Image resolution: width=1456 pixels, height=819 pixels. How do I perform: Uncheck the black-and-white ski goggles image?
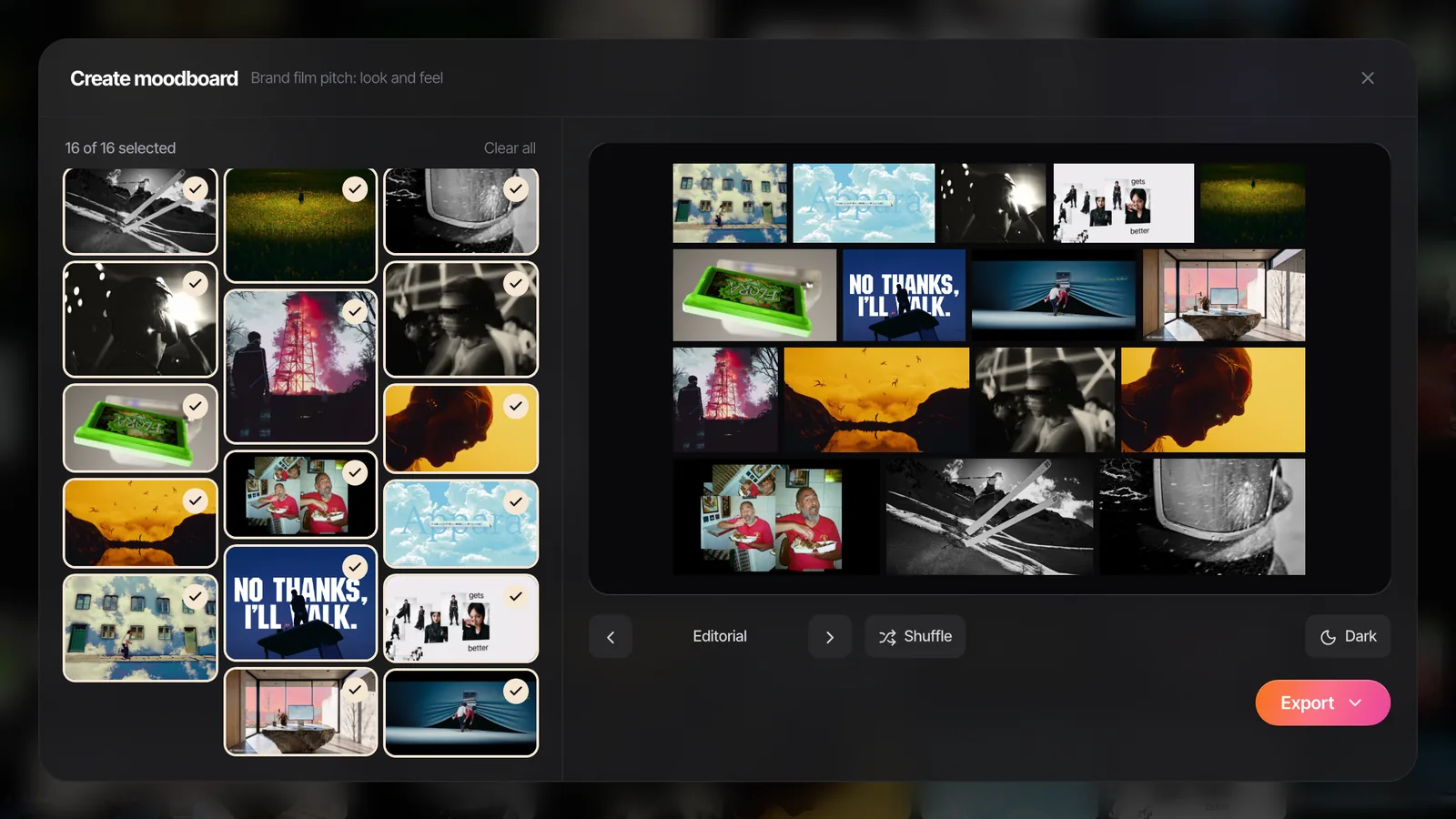pyautogui.click(x=516, y=188)
